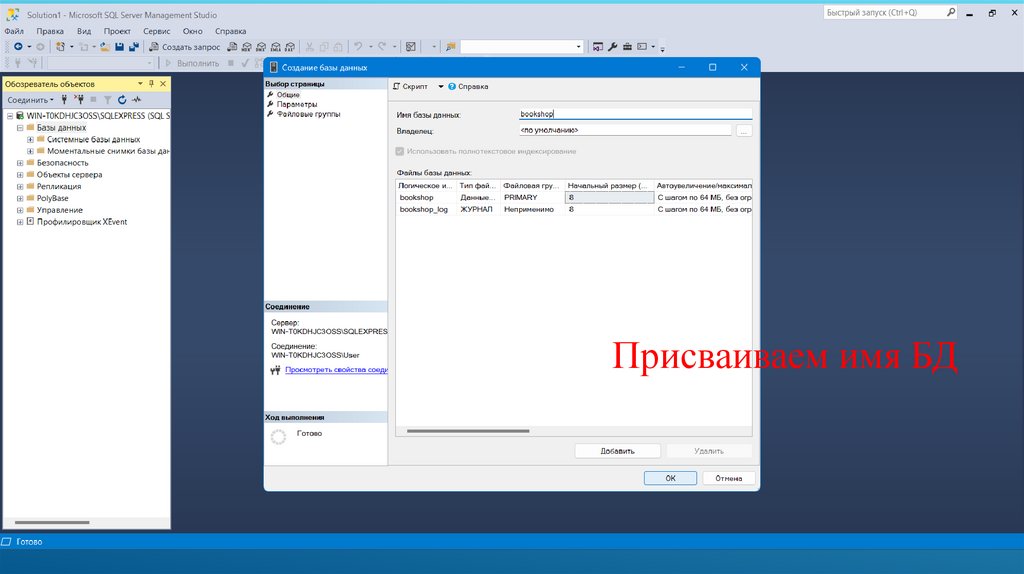Click the Отмена button
1024x574 pixels.
point(729,478)
